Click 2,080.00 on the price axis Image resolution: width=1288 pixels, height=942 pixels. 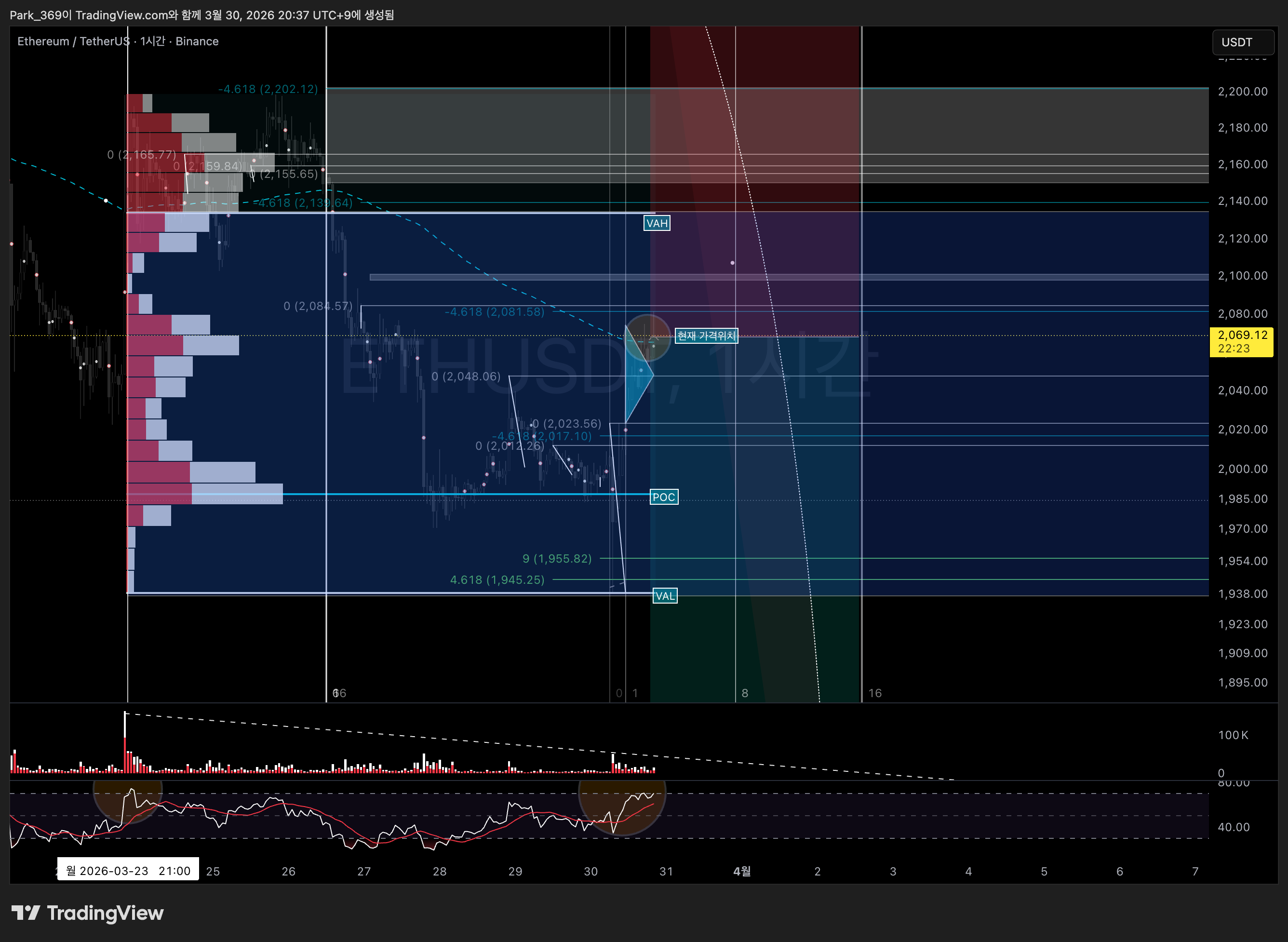pos(1242,314)
